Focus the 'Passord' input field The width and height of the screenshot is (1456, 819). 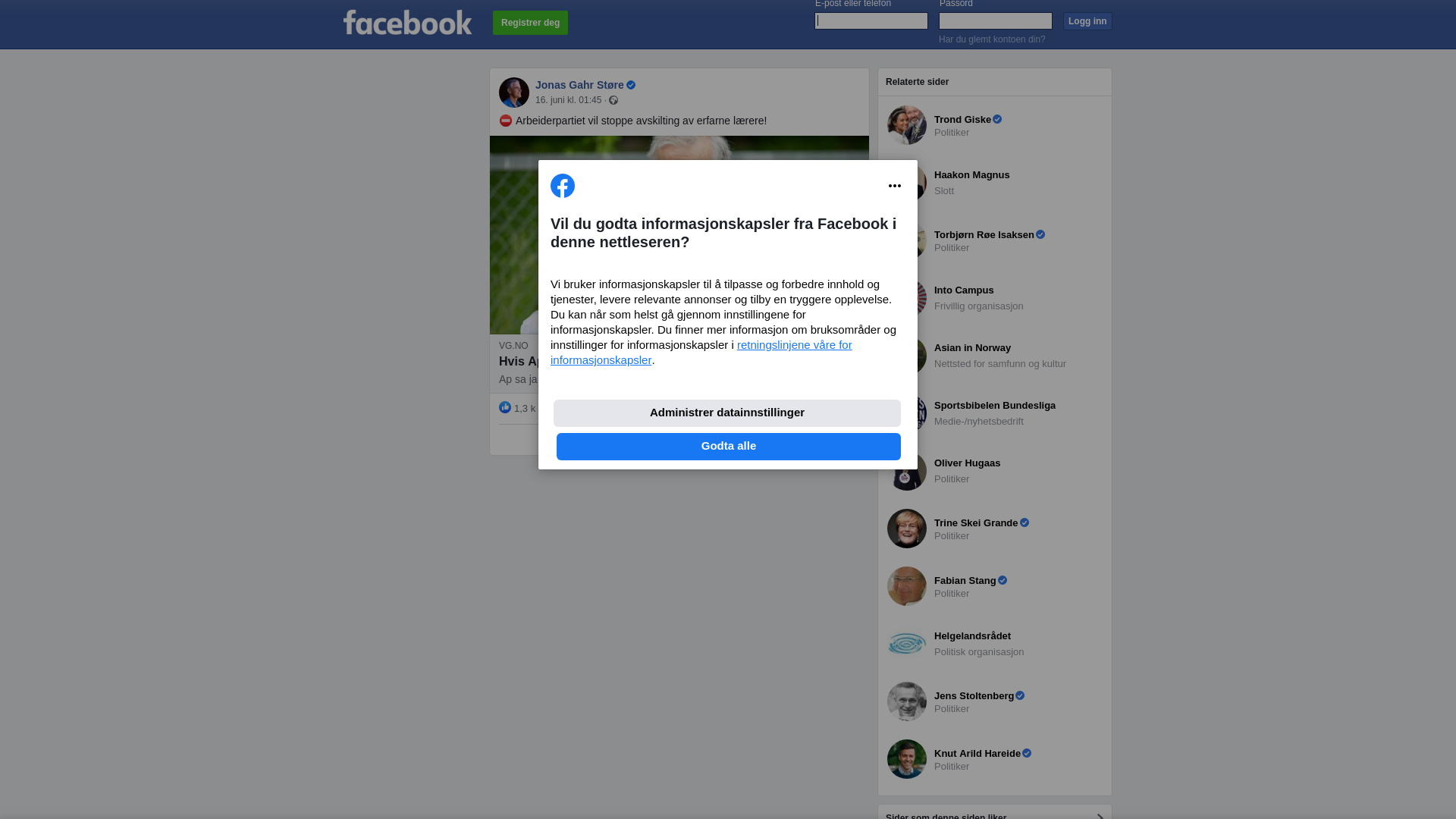[996, 21]
